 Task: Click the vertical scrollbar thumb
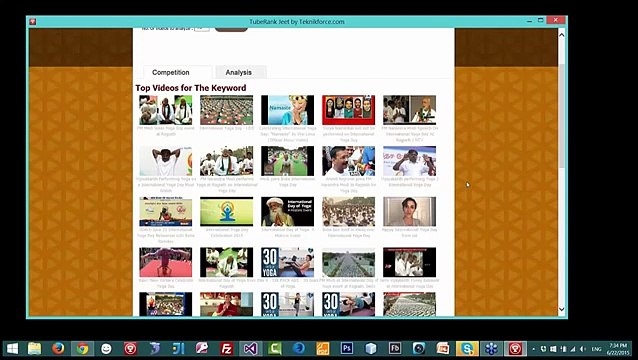pyautogui.click(x=562, y=116)
